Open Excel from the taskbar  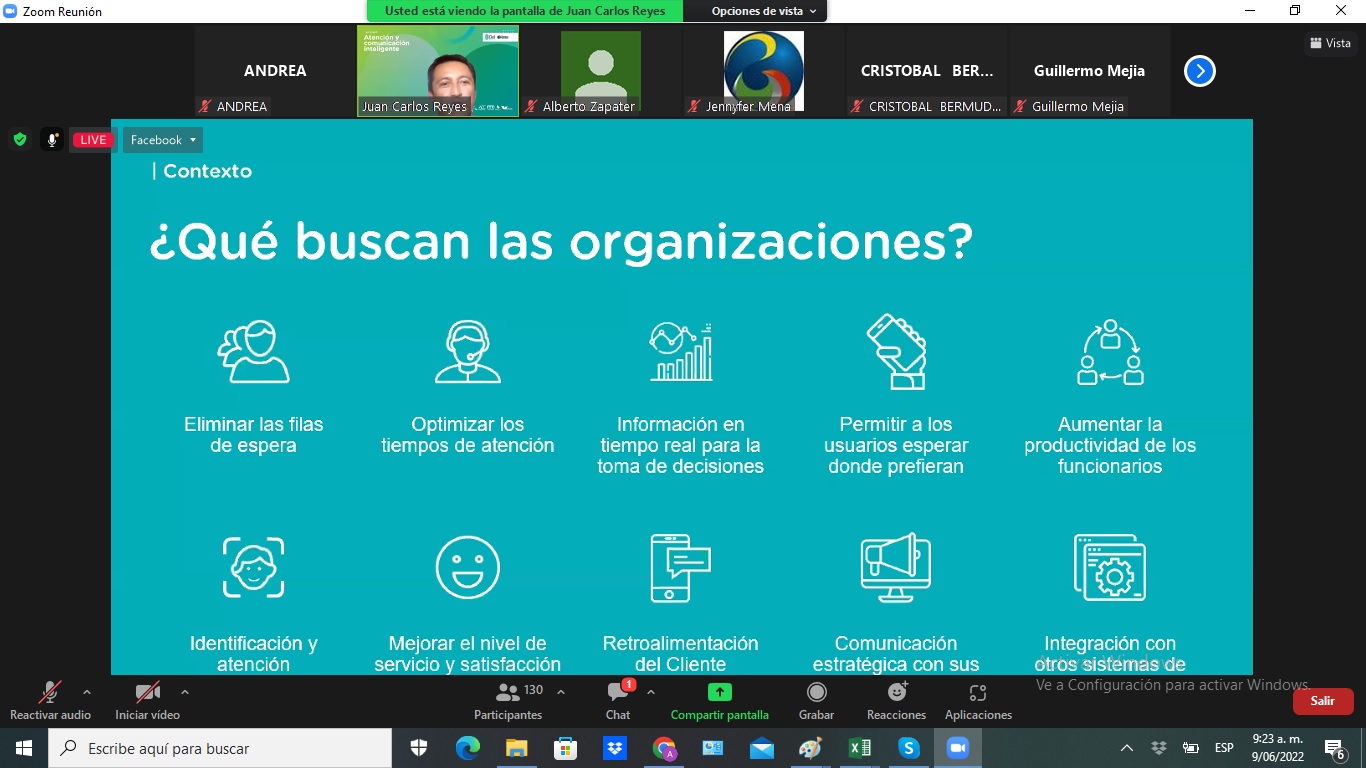[x=860, y=748]
